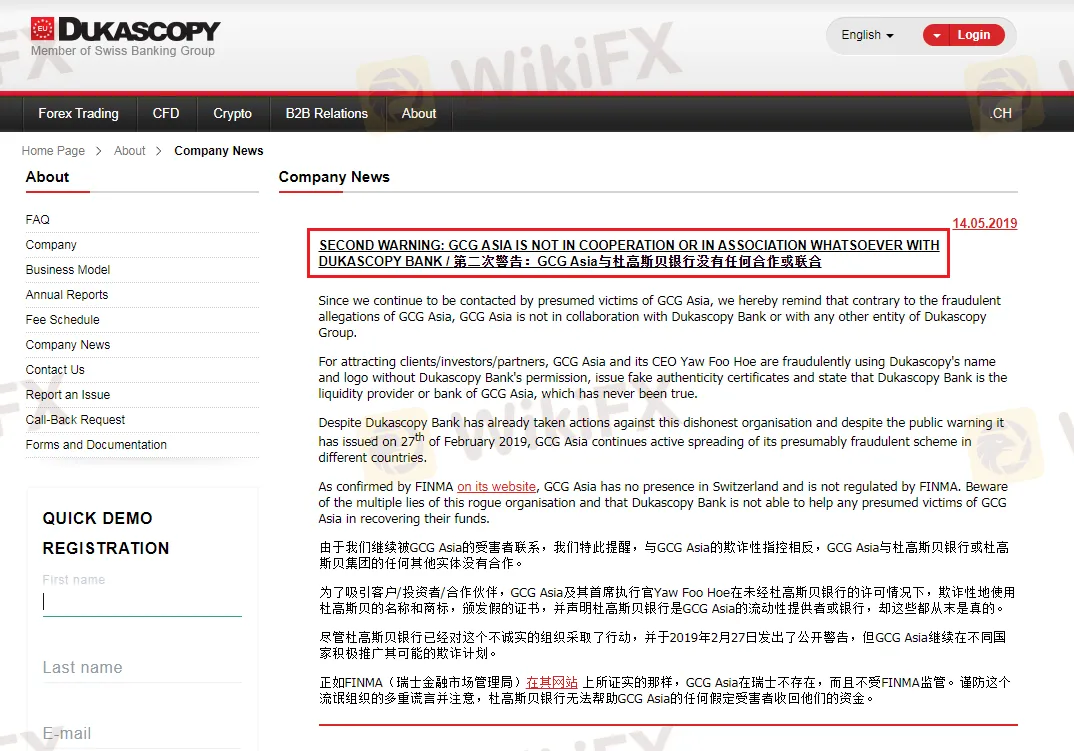1074x751 pixels.
Task: Open Report an Issue sidebar link
Action: (68, 395)
